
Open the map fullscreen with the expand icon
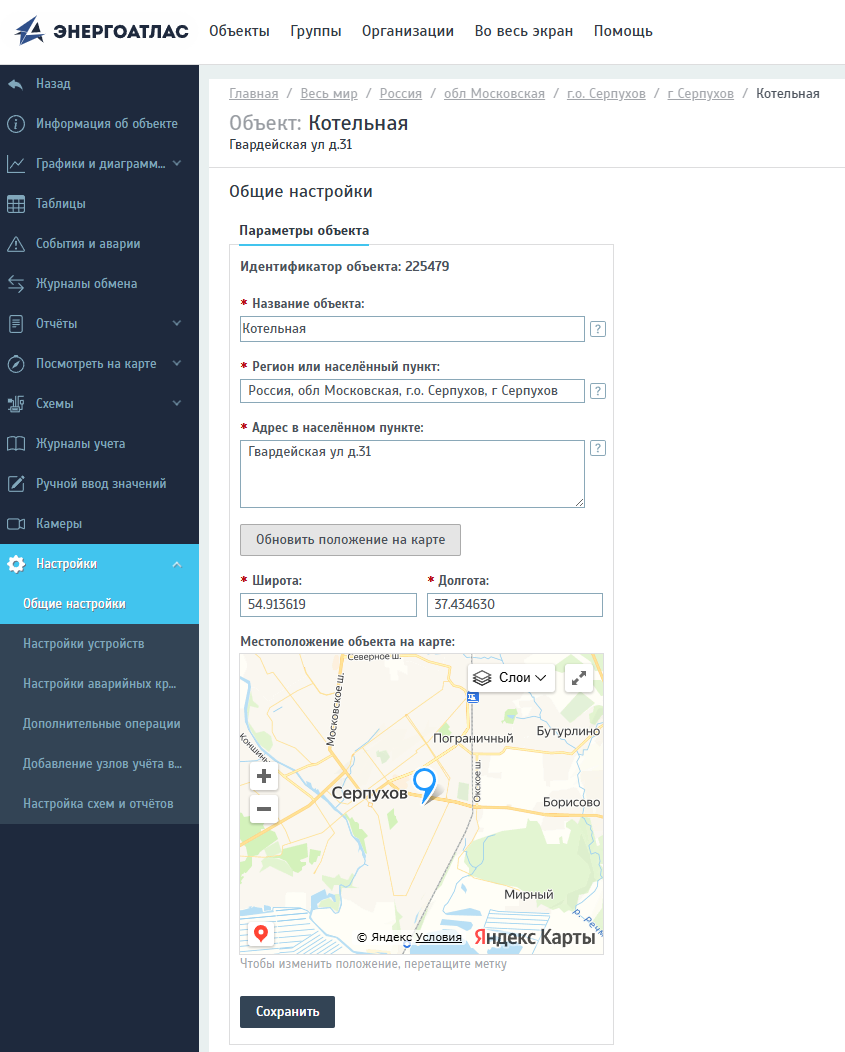click(579, 678)
